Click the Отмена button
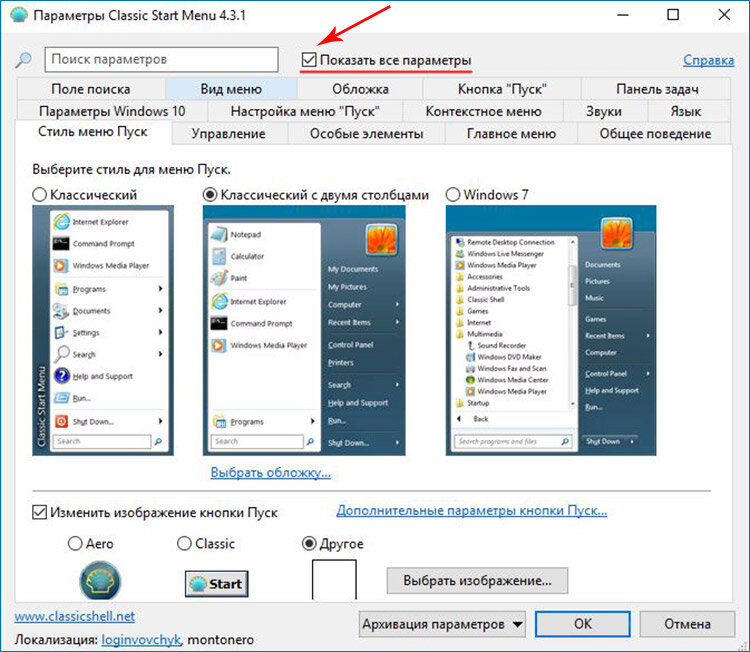 [x=687, y=624]
